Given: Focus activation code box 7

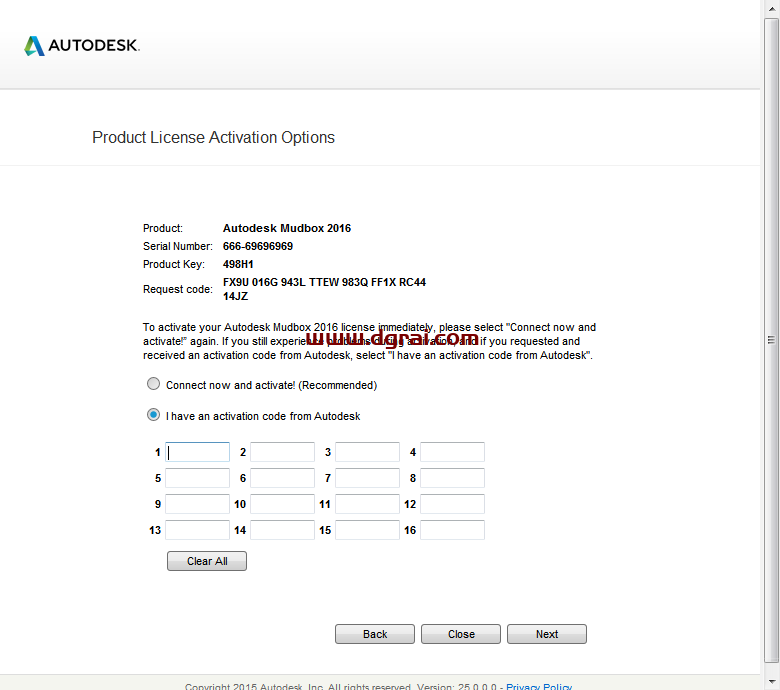Looking at the screenshot, I should pyautogui.click(x=367, y=478).
